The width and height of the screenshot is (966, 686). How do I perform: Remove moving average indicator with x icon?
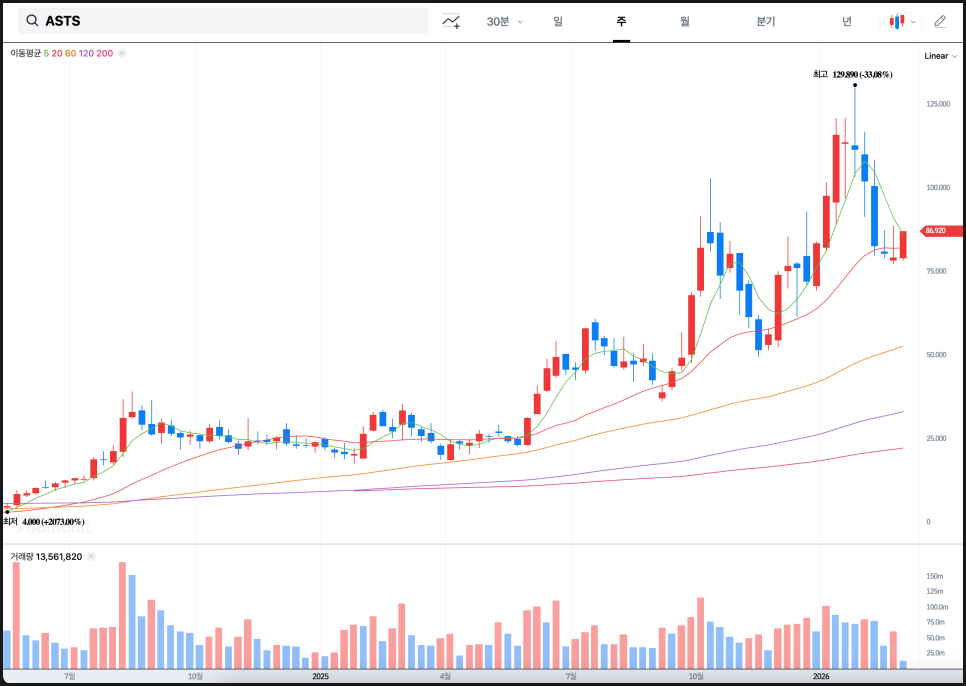(x=122, y=53)
